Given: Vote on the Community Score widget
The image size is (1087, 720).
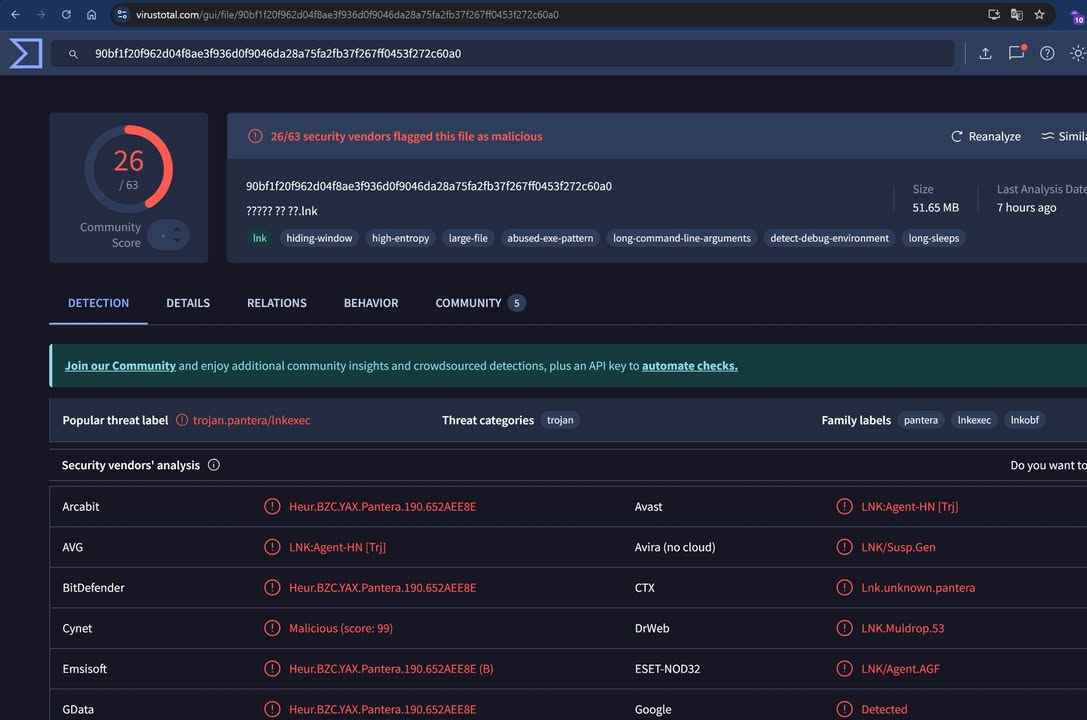Looking at the screenshot, I should 168,235.
